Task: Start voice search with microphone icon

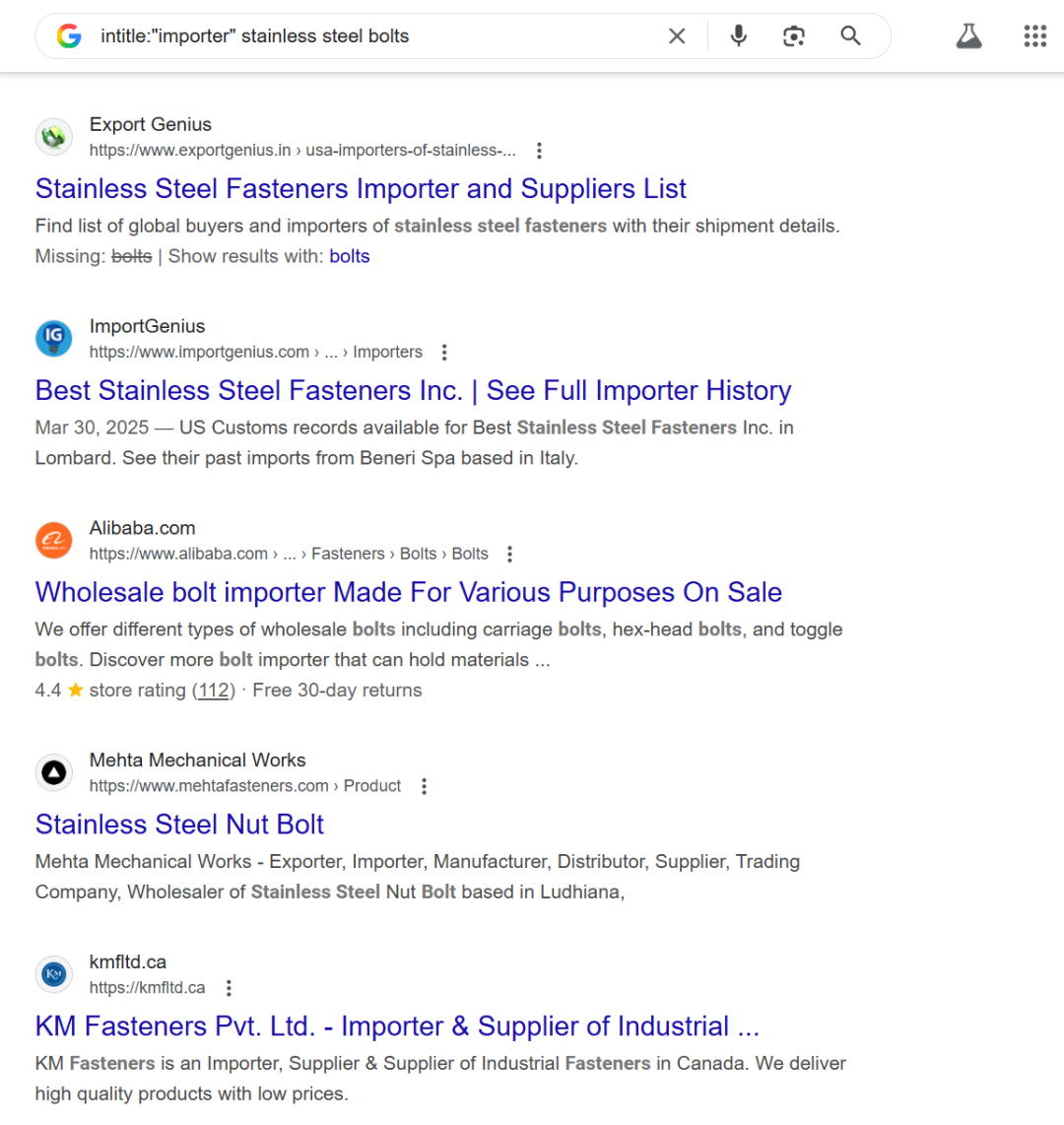Action: pyautogui.click(x=738, y=35)
